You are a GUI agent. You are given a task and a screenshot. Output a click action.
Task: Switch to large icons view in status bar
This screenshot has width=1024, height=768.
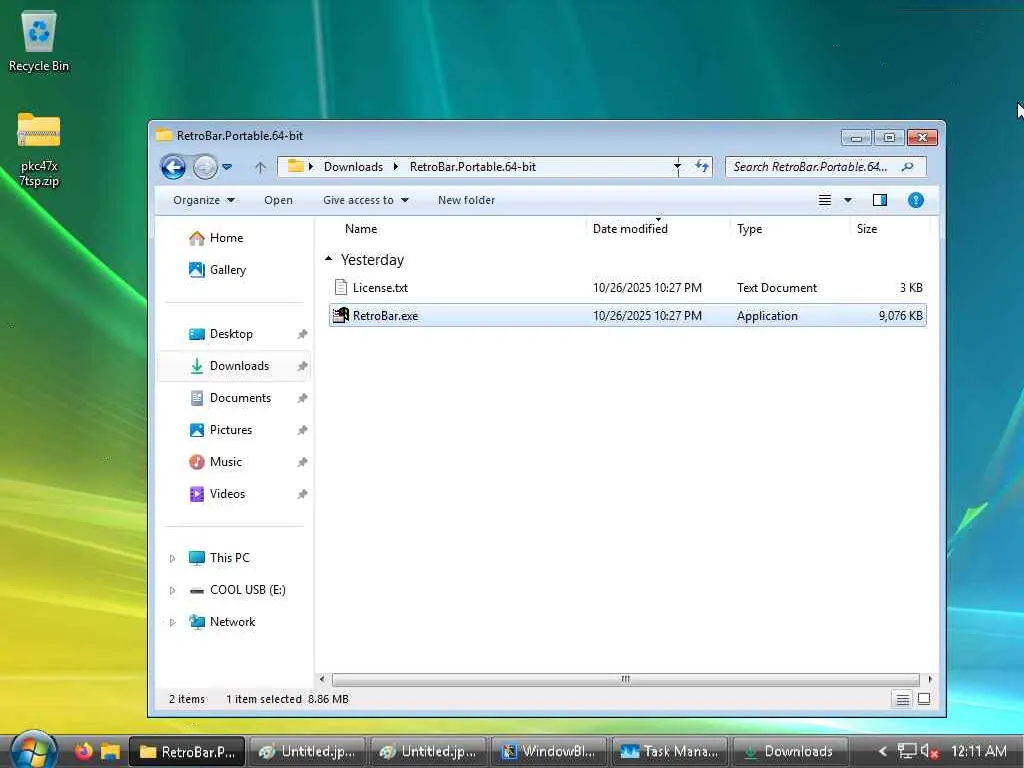coord(924,699)
